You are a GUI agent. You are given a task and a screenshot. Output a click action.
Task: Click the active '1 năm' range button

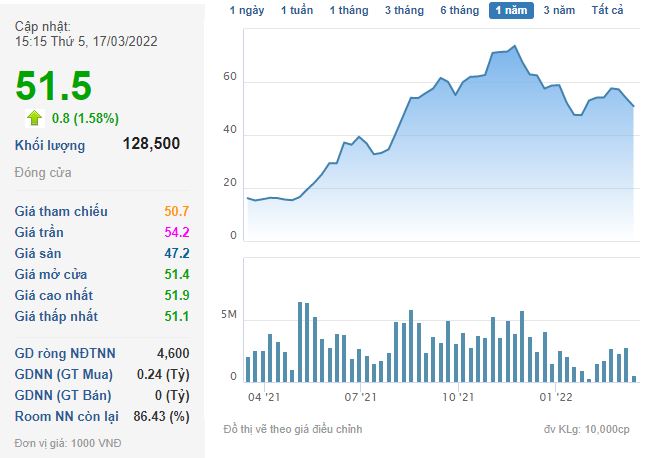point(511,11)
